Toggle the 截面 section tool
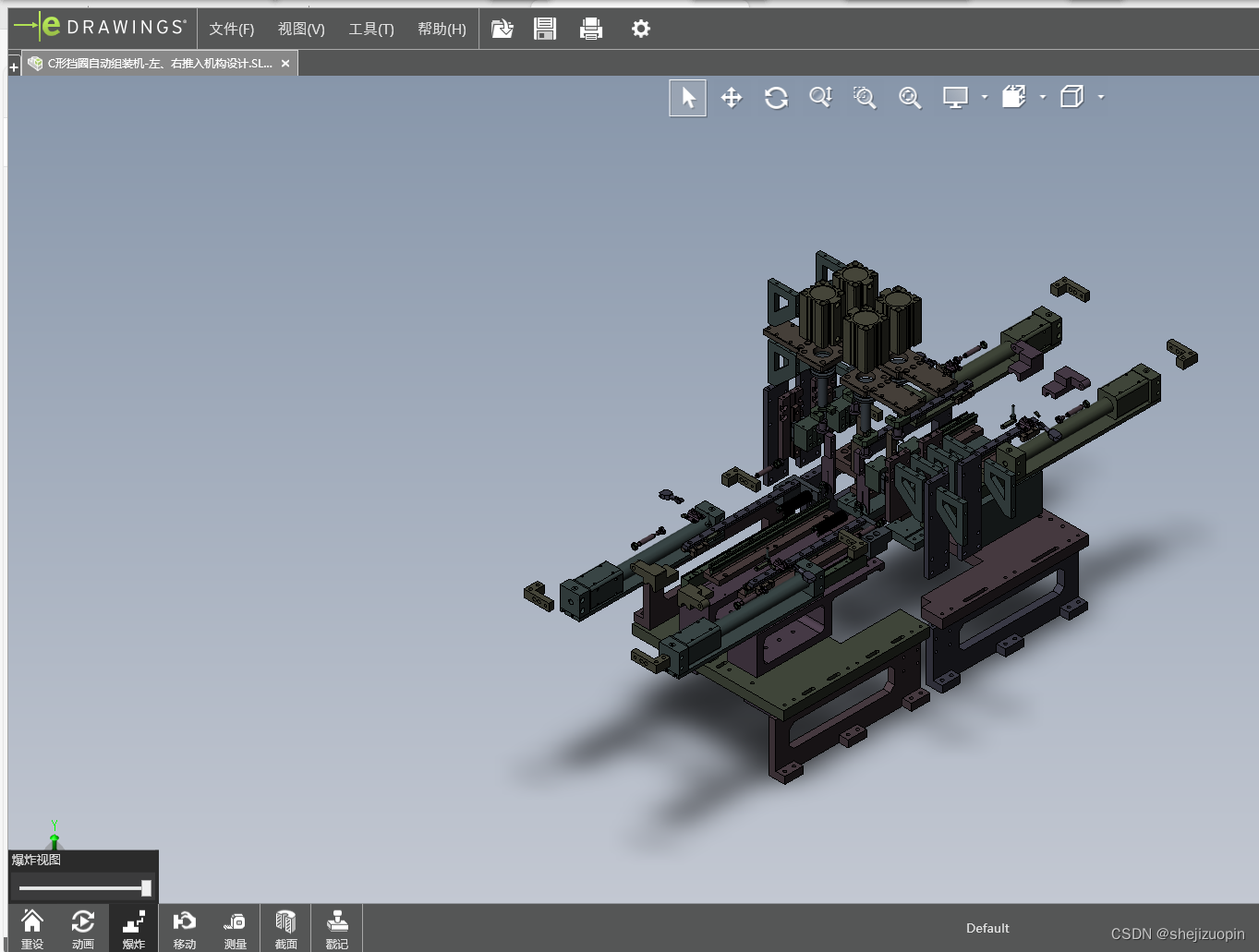Image resolution: width=1259 pixels, height=952 pixels. [x=286, y=929]
